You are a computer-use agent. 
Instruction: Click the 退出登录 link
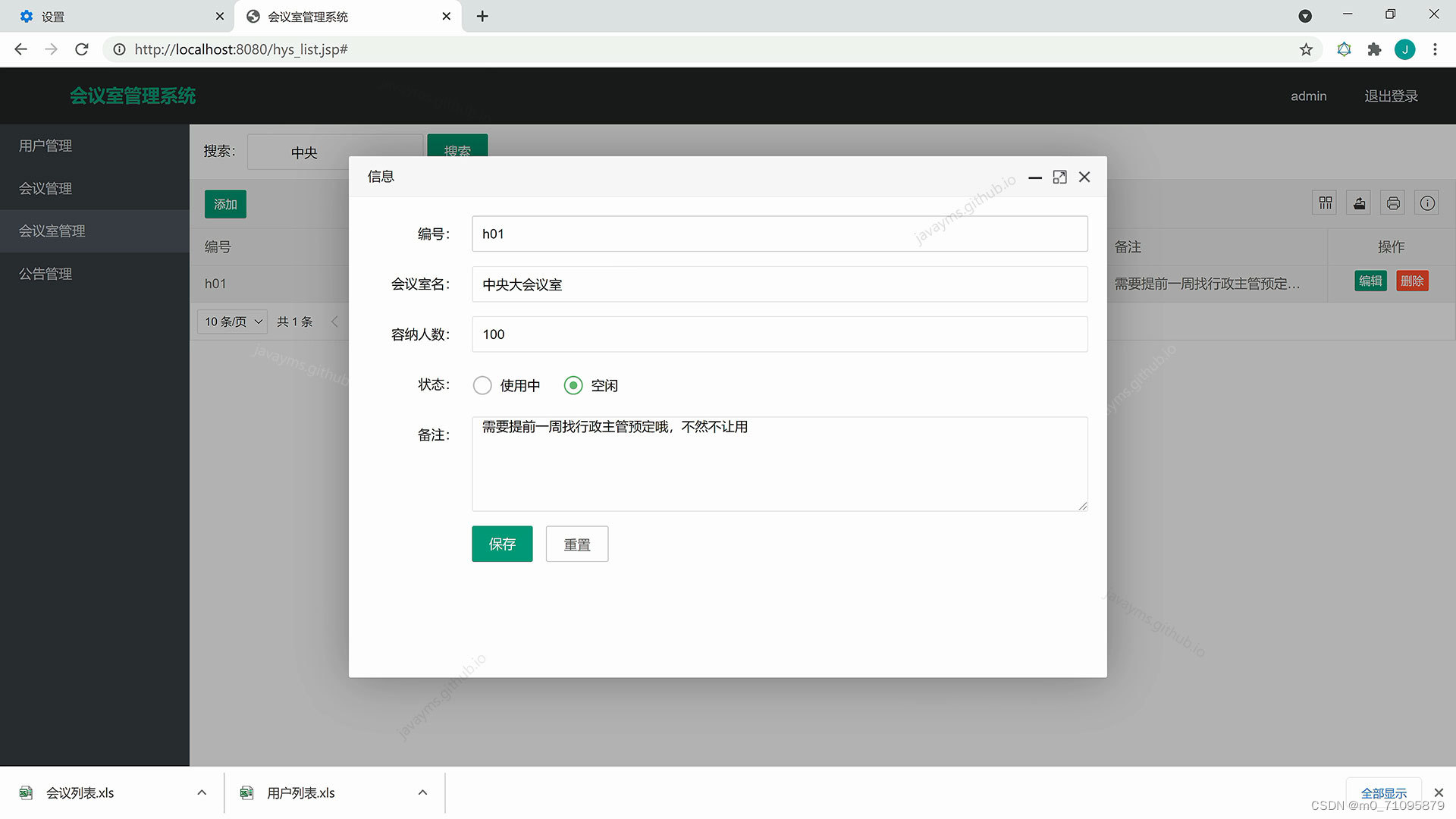click(x=1391, y=96)
